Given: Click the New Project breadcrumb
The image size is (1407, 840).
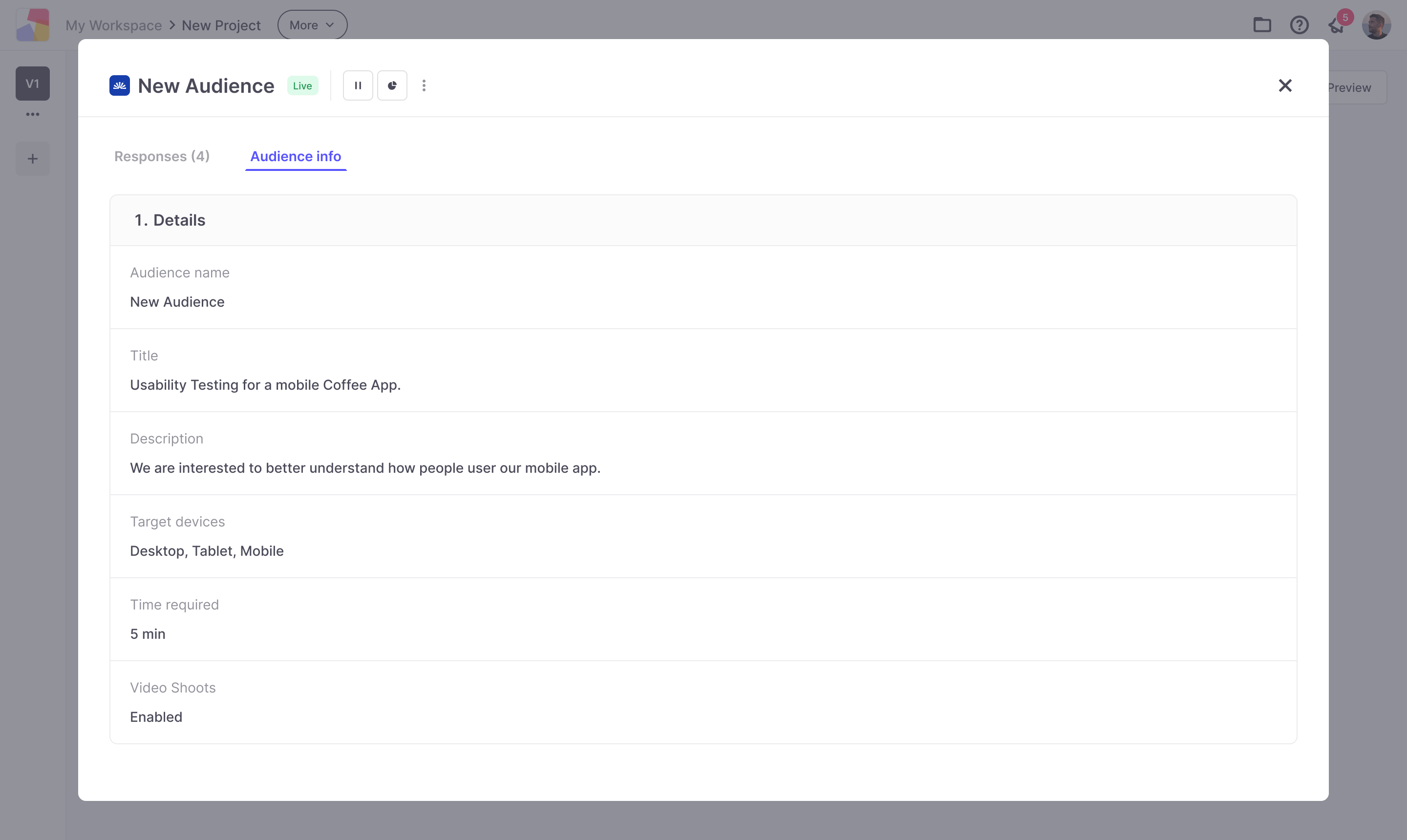Looking at the screenshot, I should (221, 25).
